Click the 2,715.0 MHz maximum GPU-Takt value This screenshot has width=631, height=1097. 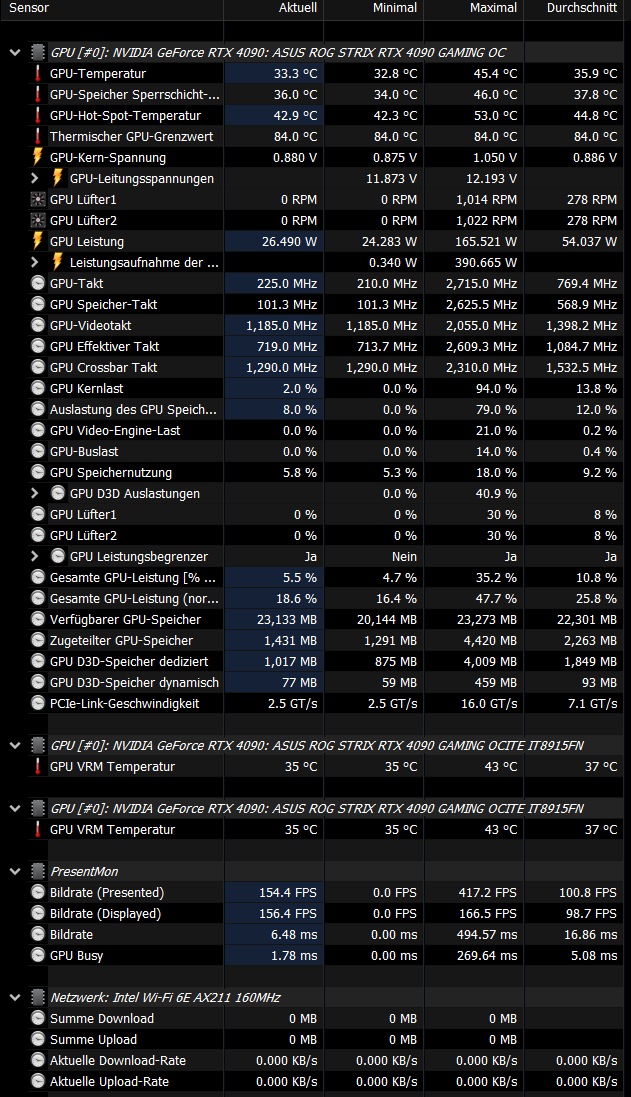point(481,283)
